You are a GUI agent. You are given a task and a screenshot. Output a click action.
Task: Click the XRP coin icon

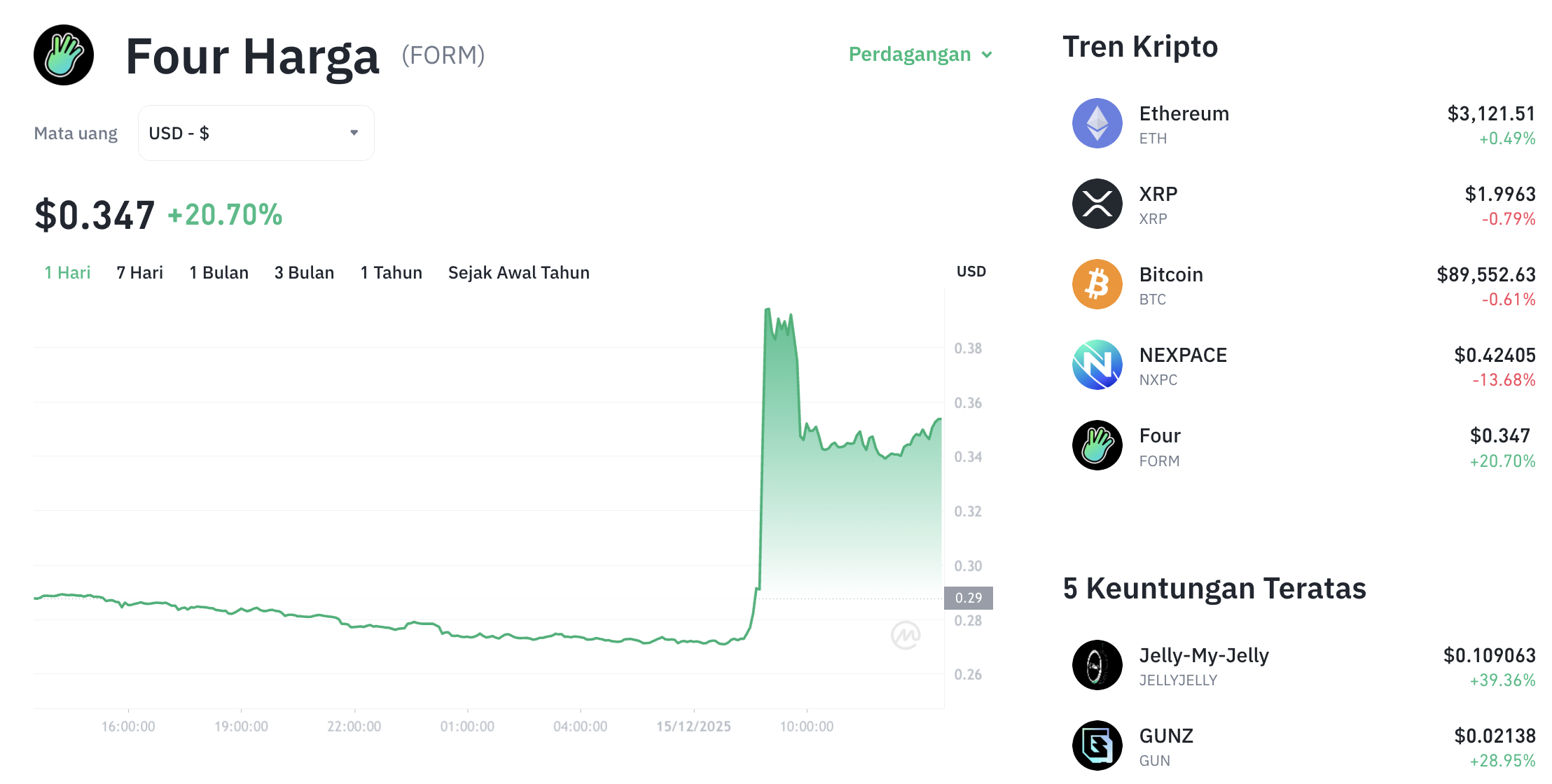[x=1097, y=204]
